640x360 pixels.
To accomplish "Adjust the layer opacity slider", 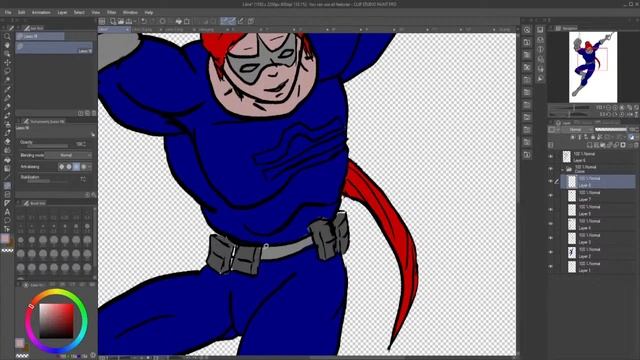I will point(611,129).
